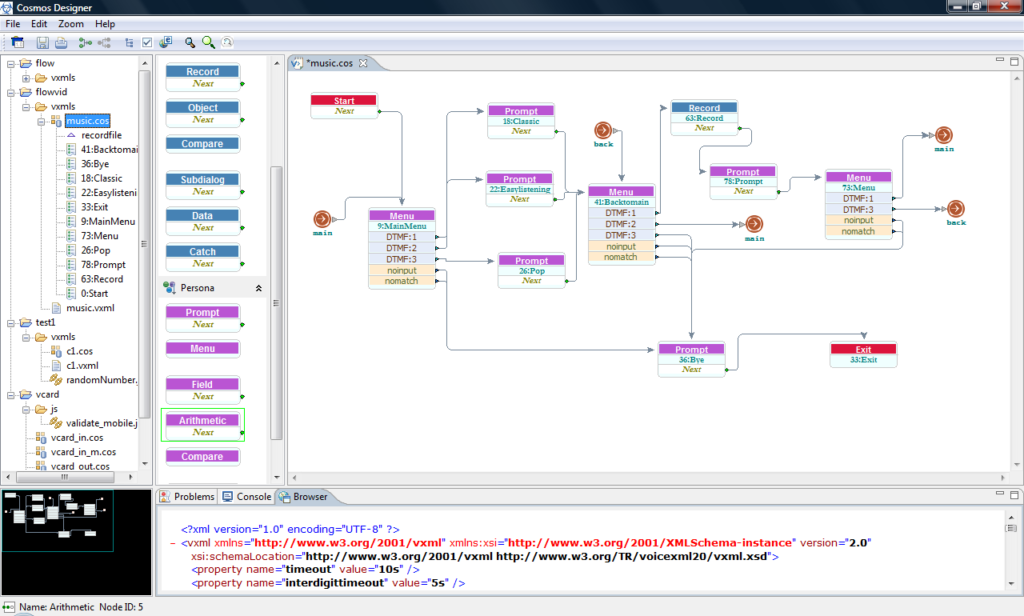Screen dimensions: 1024x616
Task: Select the 26:Pop prompt node
Action: tap(532, 270)
